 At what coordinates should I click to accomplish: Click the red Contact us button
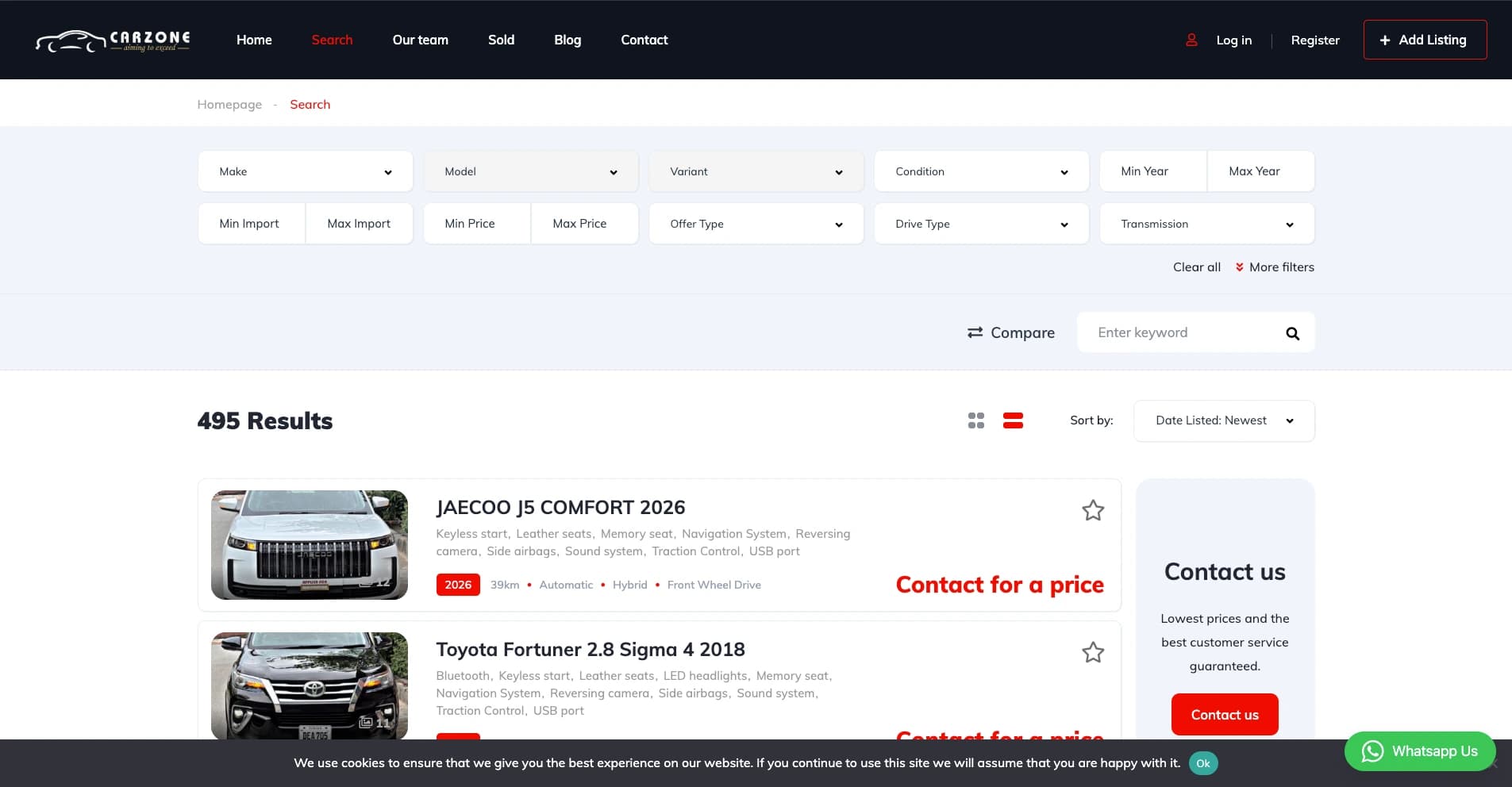point(1225,714)
